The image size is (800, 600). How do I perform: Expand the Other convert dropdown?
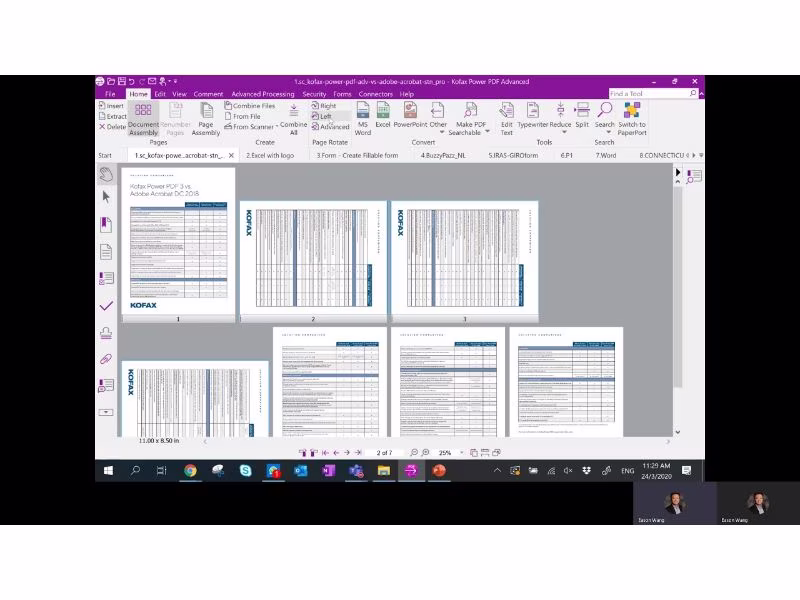[x=442, y=132]
